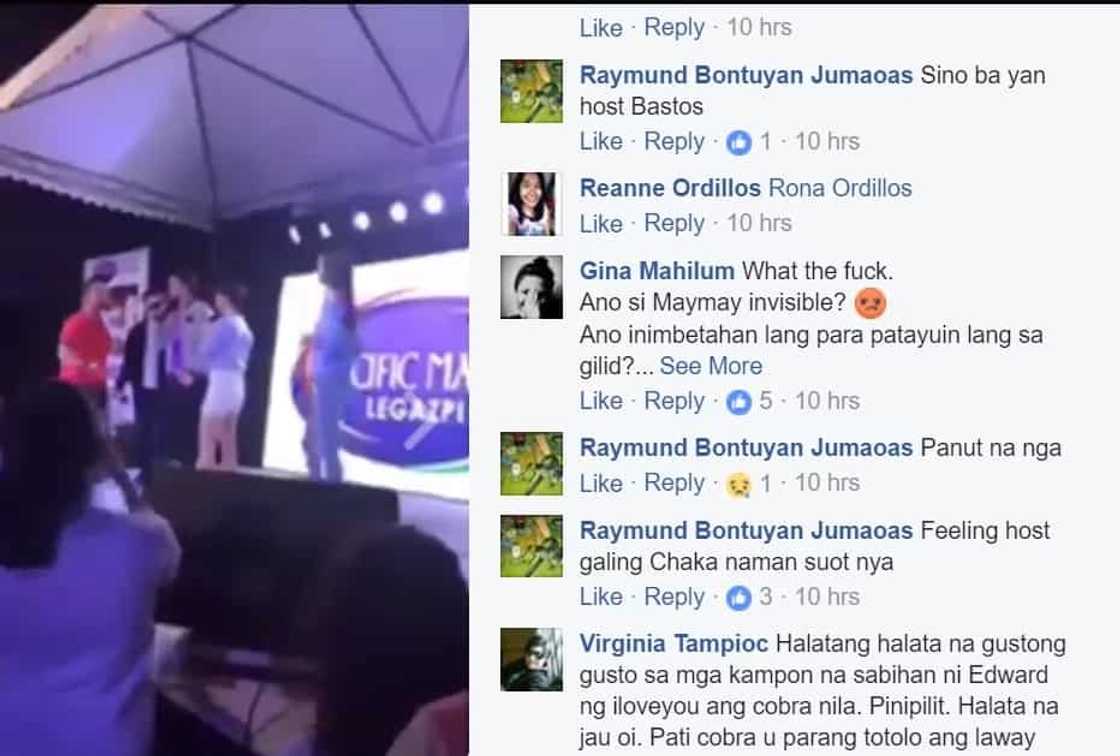
Task: Open Gina Mahilum's name link
Action: (656, 271)
